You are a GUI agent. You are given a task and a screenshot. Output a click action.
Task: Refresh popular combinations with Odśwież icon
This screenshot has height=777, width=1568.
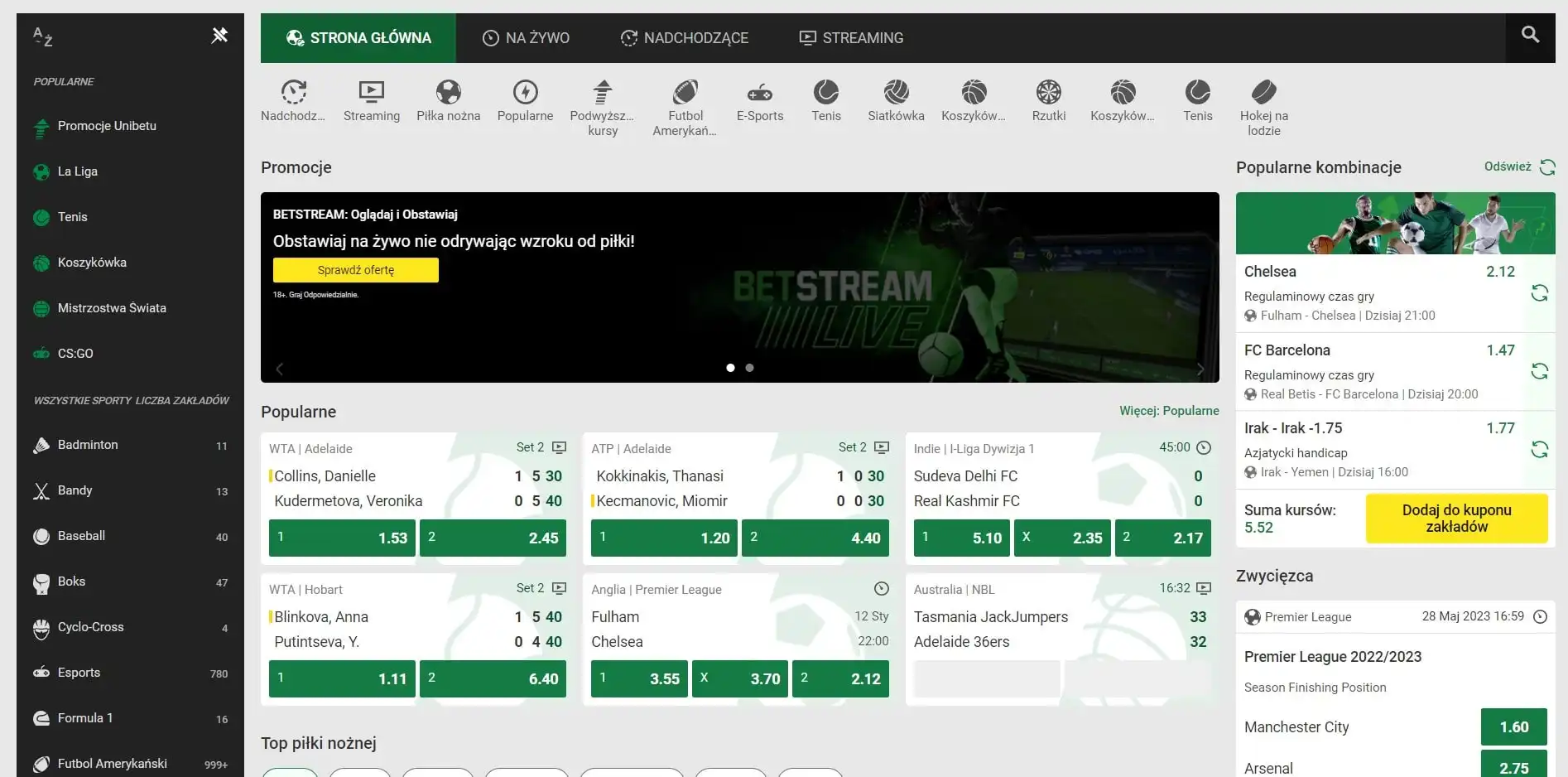point(1547,167)
